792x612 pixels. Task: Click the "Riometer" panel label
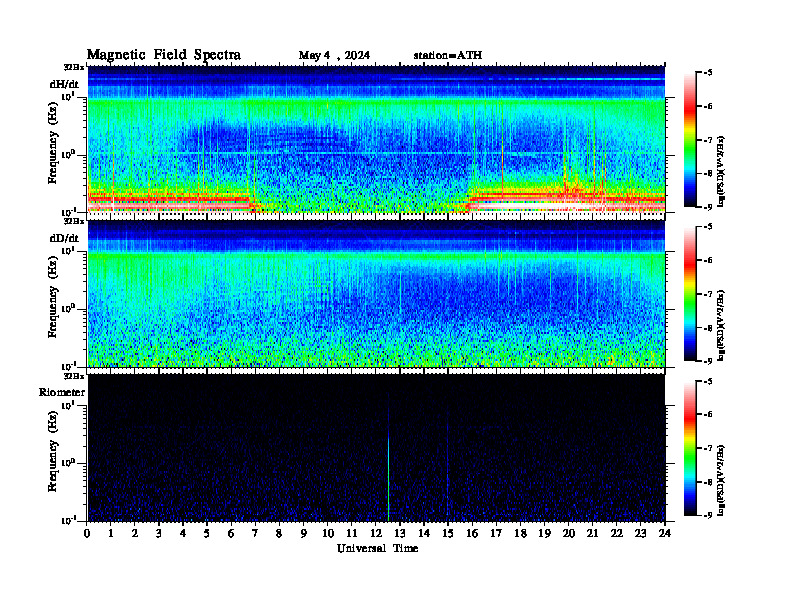[62, 392]
